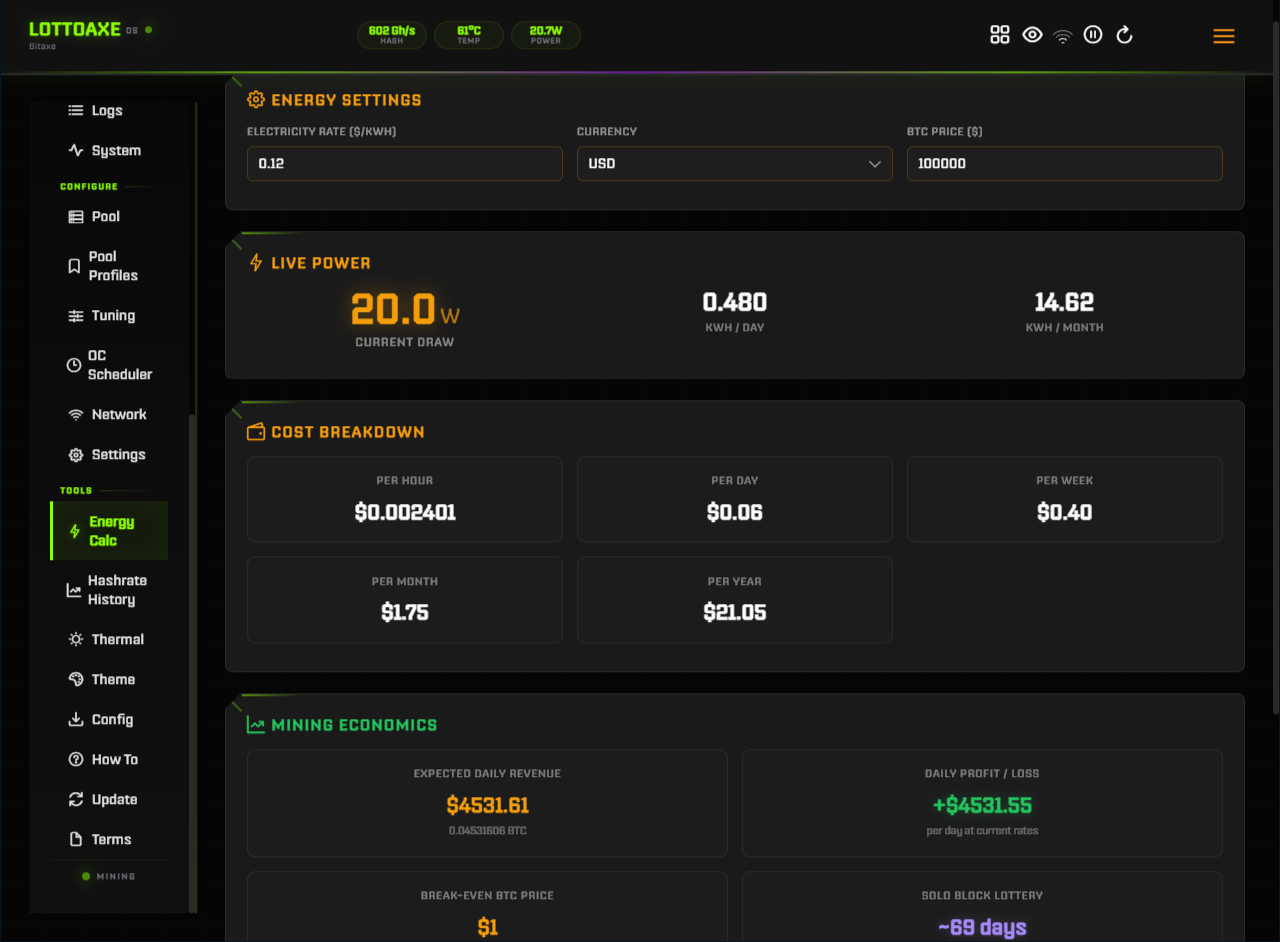The height and width of the screenshot is (942, 1280).
Task: Go to the System page label
Action: click(116, 151)
